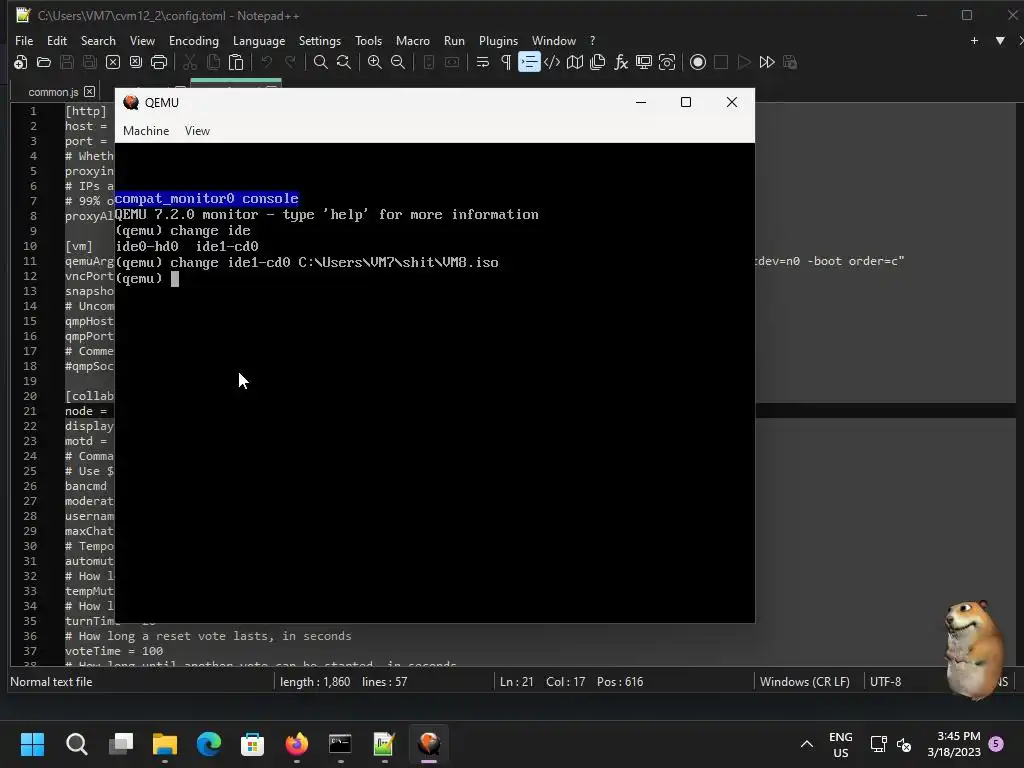Viewport: 1024px width, 768px height.
Task: Open the Machine menu in QEMU
Action: (146, 131)
